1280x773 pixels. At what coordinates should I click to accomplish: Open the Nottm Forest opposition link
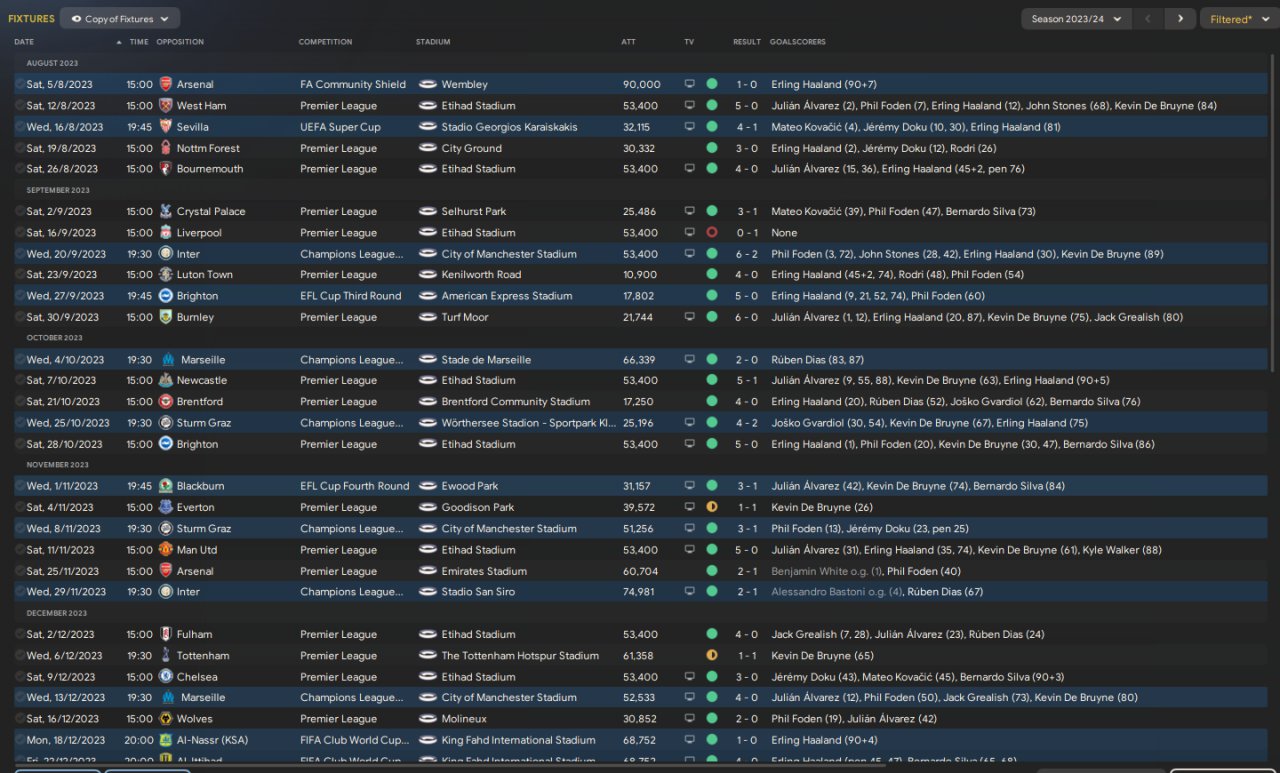208,148
